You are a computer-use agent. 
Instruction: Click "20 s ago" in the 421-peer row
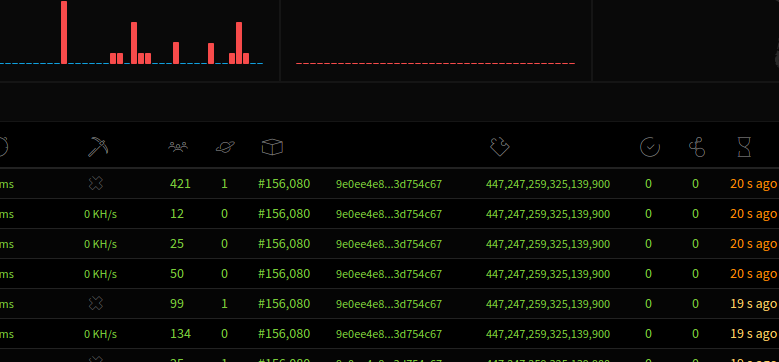(754, 184)
